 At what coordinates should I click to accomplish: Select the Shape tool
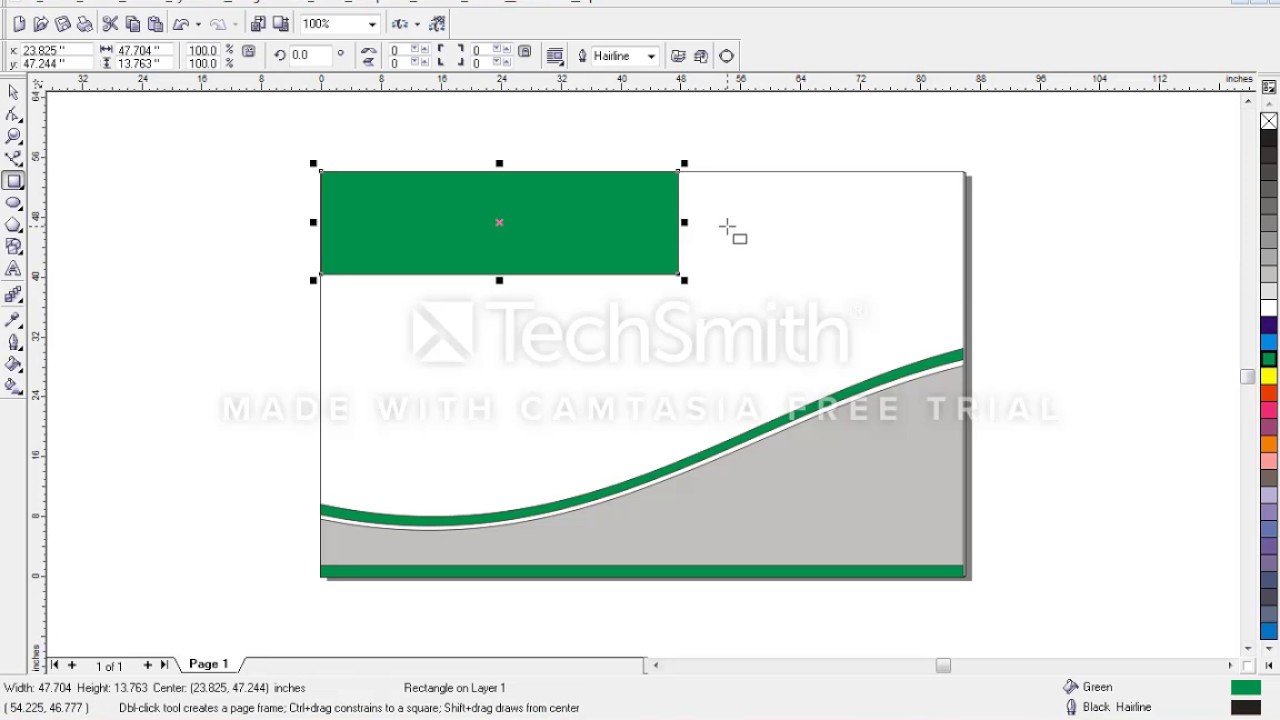tap(13, 114)
